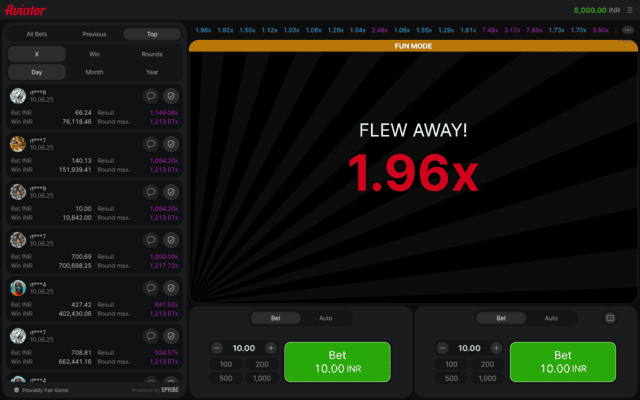Check fairness shield for d***9's bet
This screenshot has width=640, height=400.
pyautogui.click(x=171, y=192)
